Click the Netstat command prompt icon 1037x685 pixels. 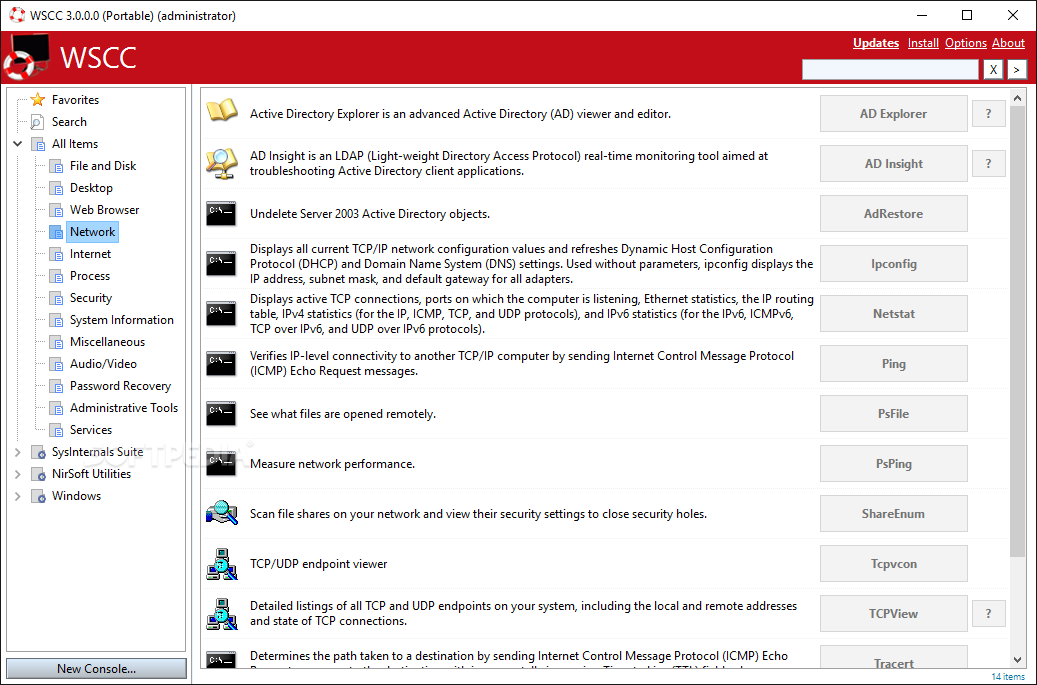point(221,313)
